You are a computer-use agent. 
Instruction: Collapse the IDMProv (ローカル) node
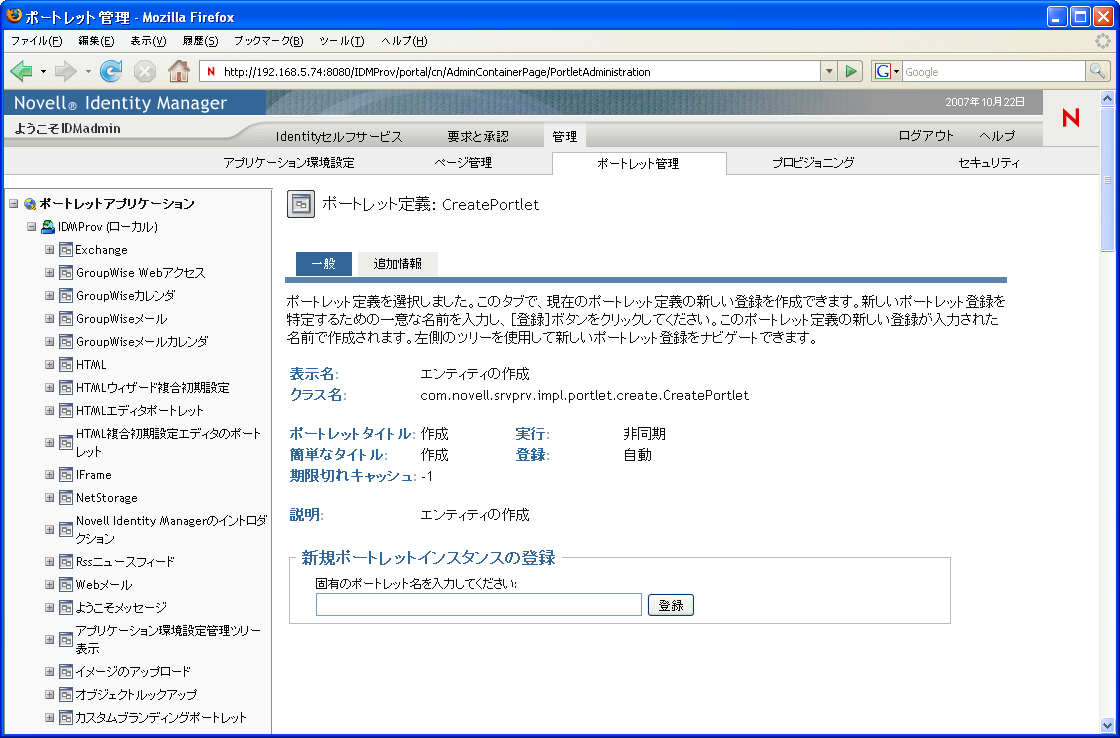click(31, 226)
